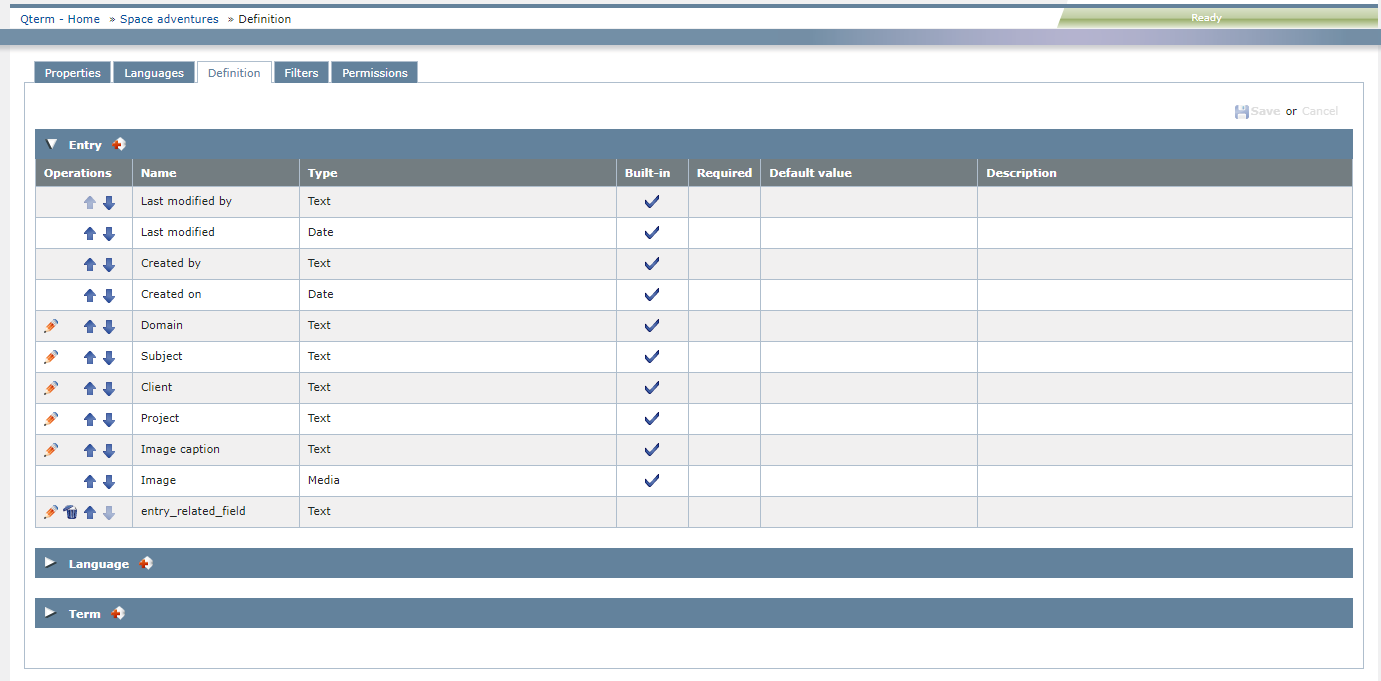
Task: Delete the entry_related_field row
Action: tap(70, 511)
